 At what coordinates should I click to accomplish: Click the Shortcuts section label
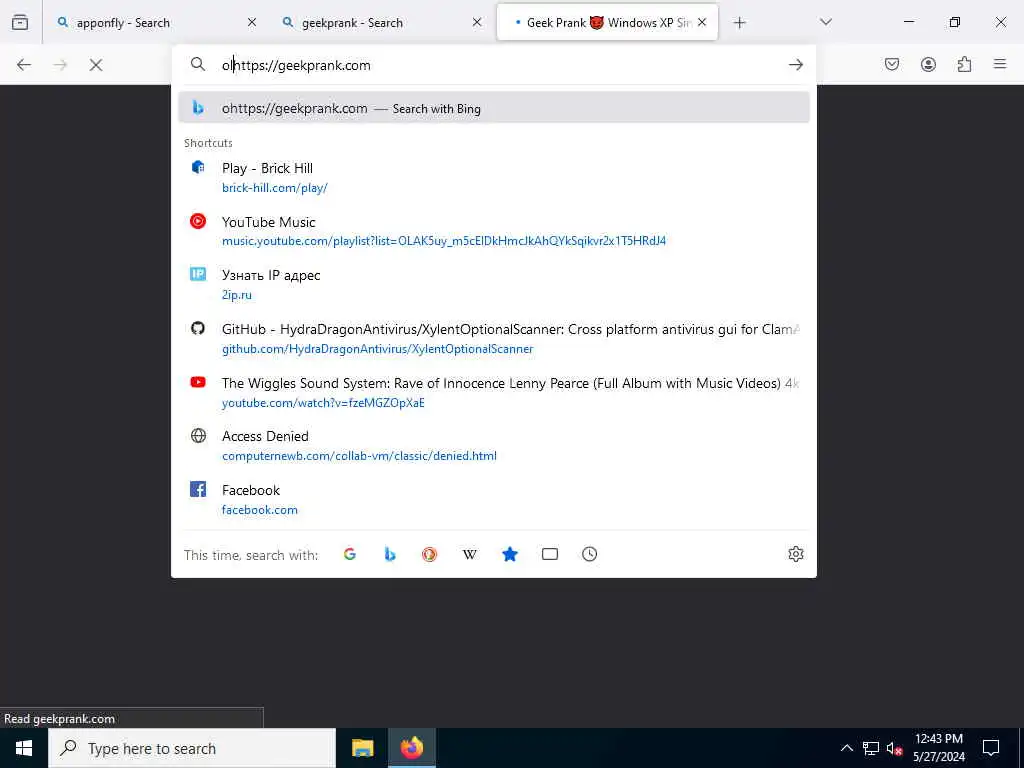tap(208, 143)
